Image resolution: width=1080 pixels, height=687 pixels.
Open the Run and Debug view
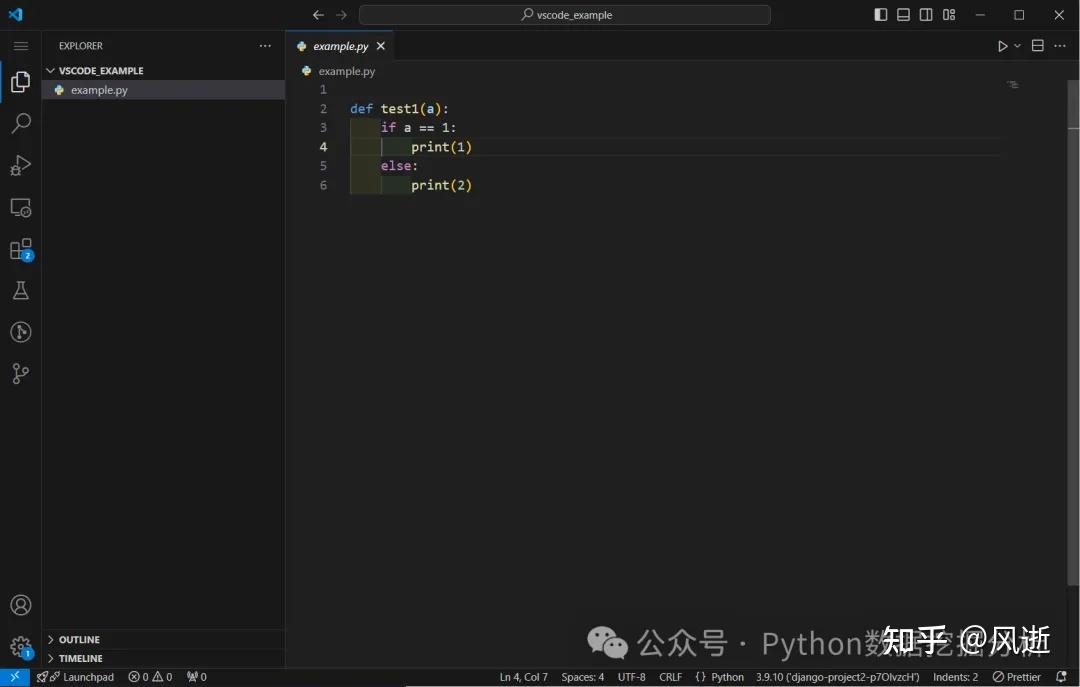pos(20,165)
